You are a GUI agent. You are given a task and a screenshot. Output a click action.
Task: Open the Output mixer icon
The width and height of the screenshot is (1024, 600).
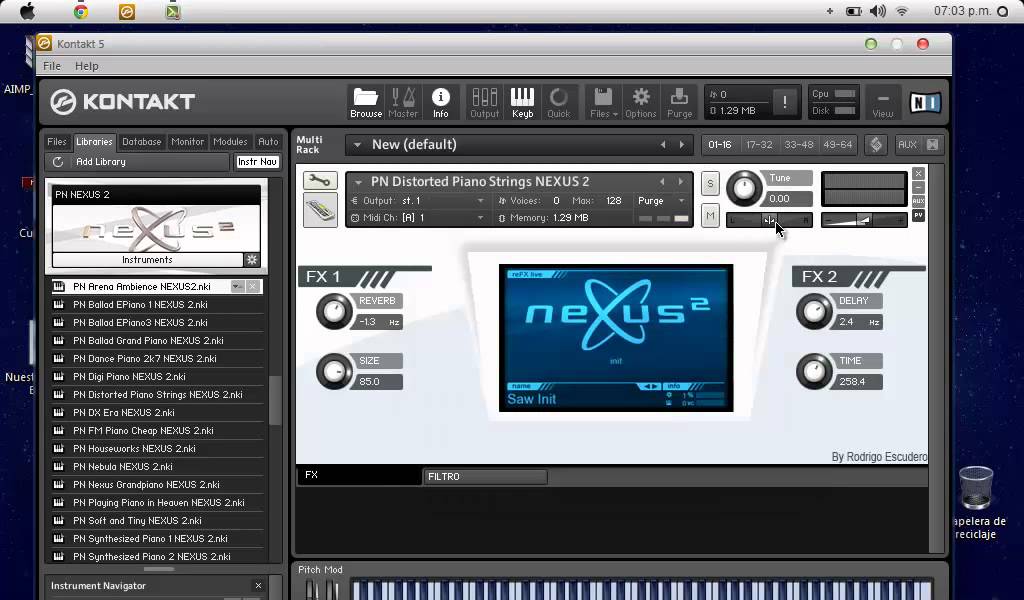pos(485,103)
